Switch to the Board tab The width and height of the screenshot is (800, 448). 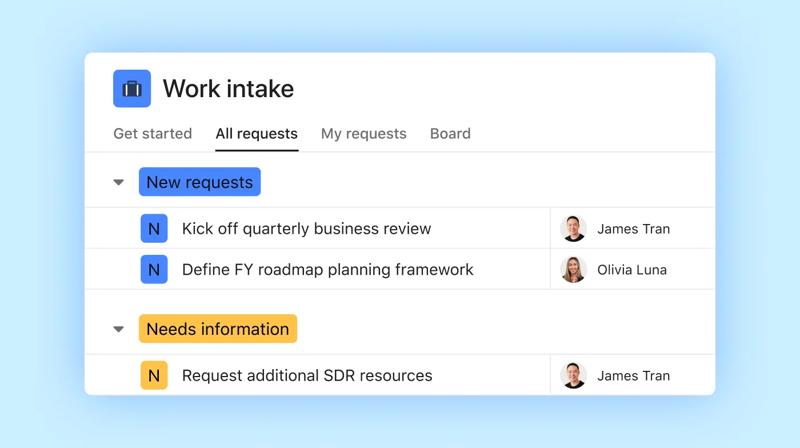(450, 133)
